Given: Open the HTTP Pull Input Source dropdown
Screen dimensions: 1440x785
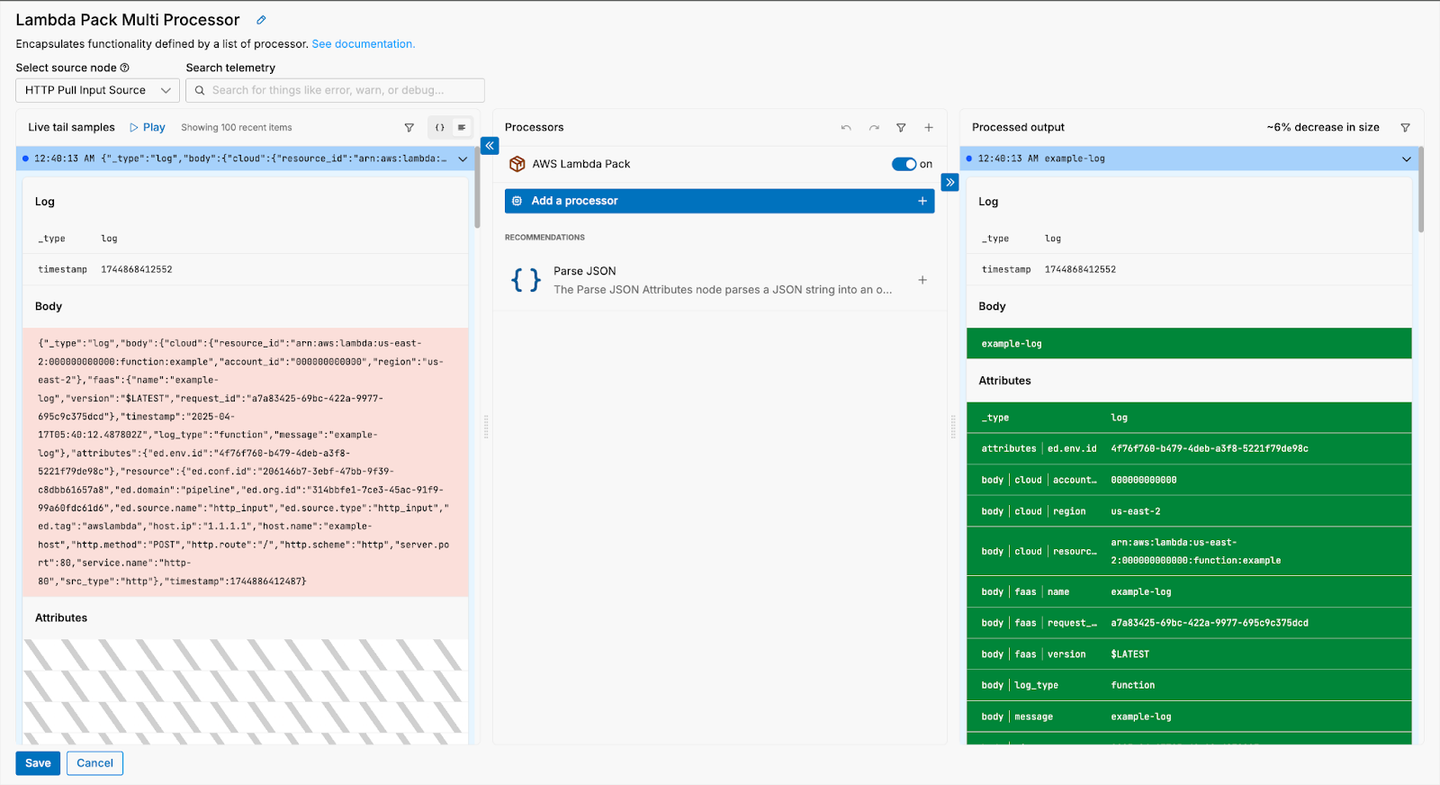Looking at the screenshot, I should coord(97,90).
